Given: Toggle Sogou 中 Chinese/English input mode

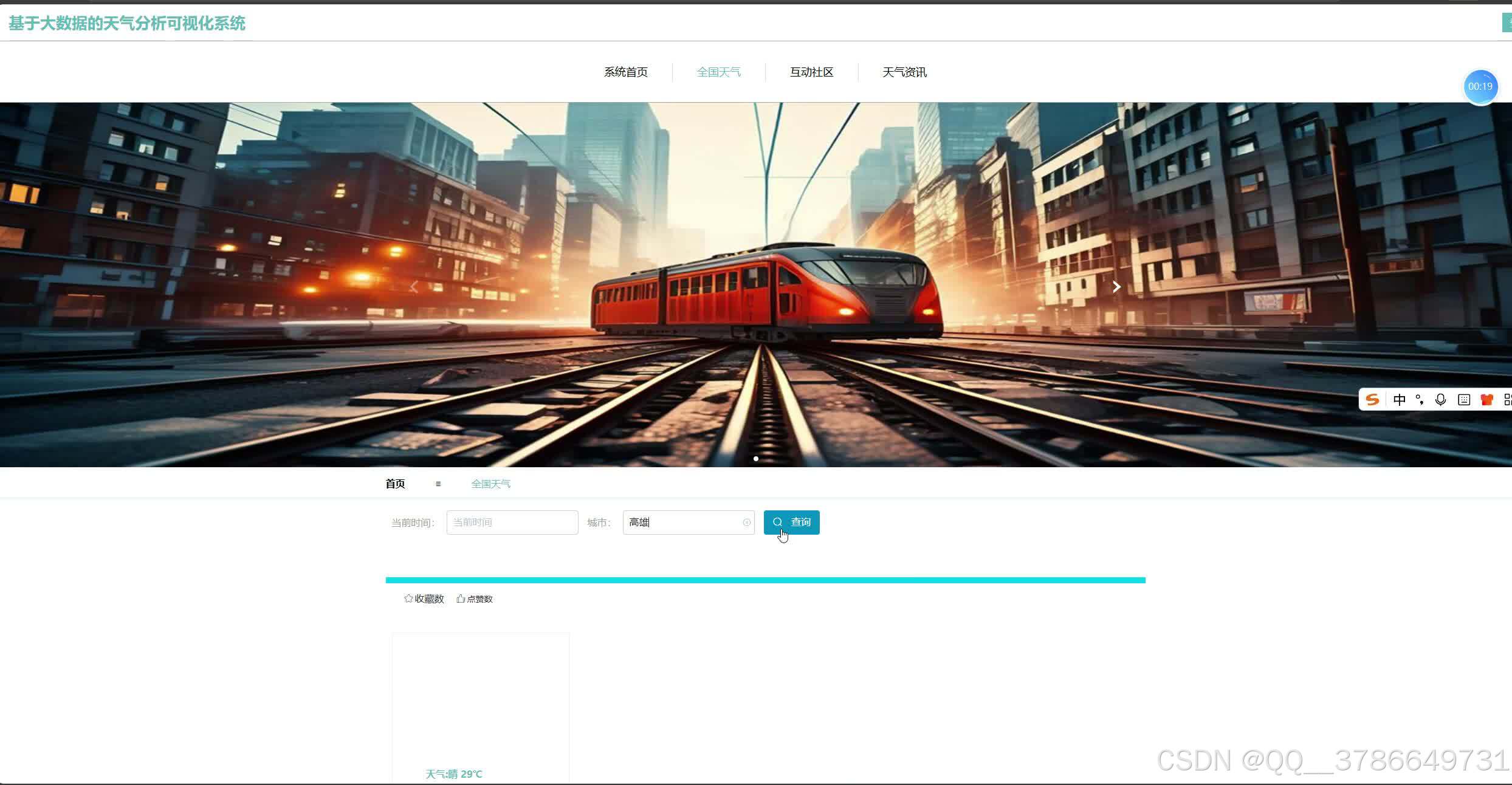Looking at the screenshot, I should click(1399, 399).
